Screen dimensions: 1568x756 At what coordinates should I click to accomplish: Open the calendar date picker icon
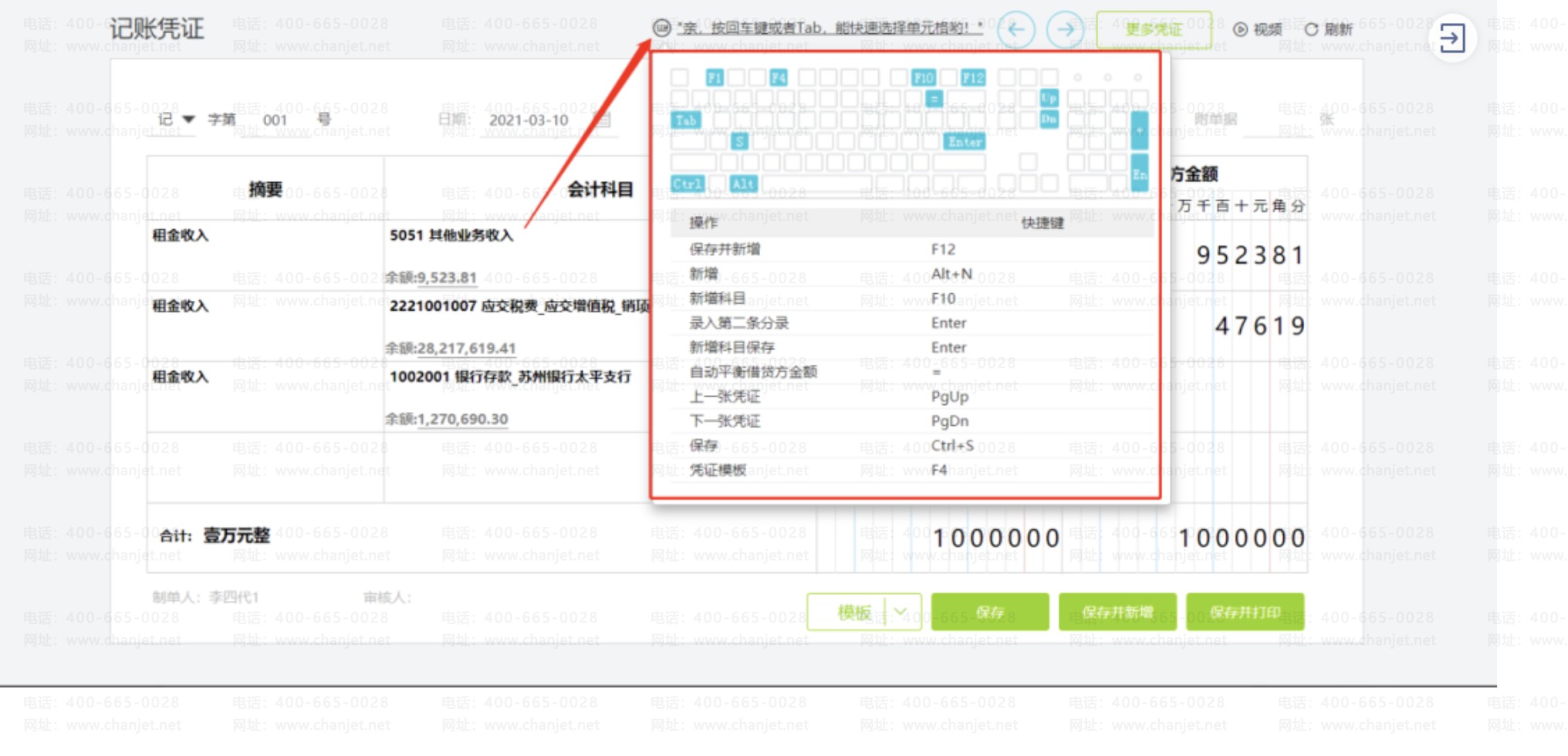point(603,120)
